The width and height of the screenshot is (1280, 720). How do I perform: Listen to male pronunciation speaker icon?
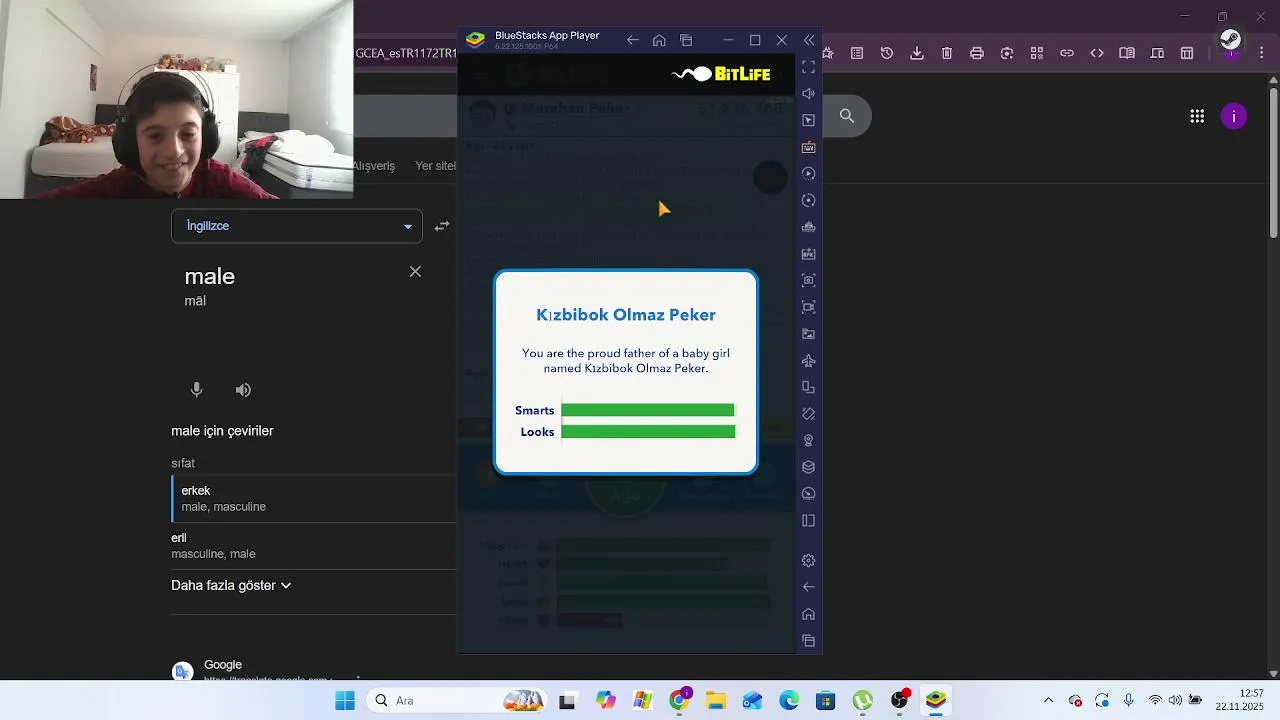[243, 390]
